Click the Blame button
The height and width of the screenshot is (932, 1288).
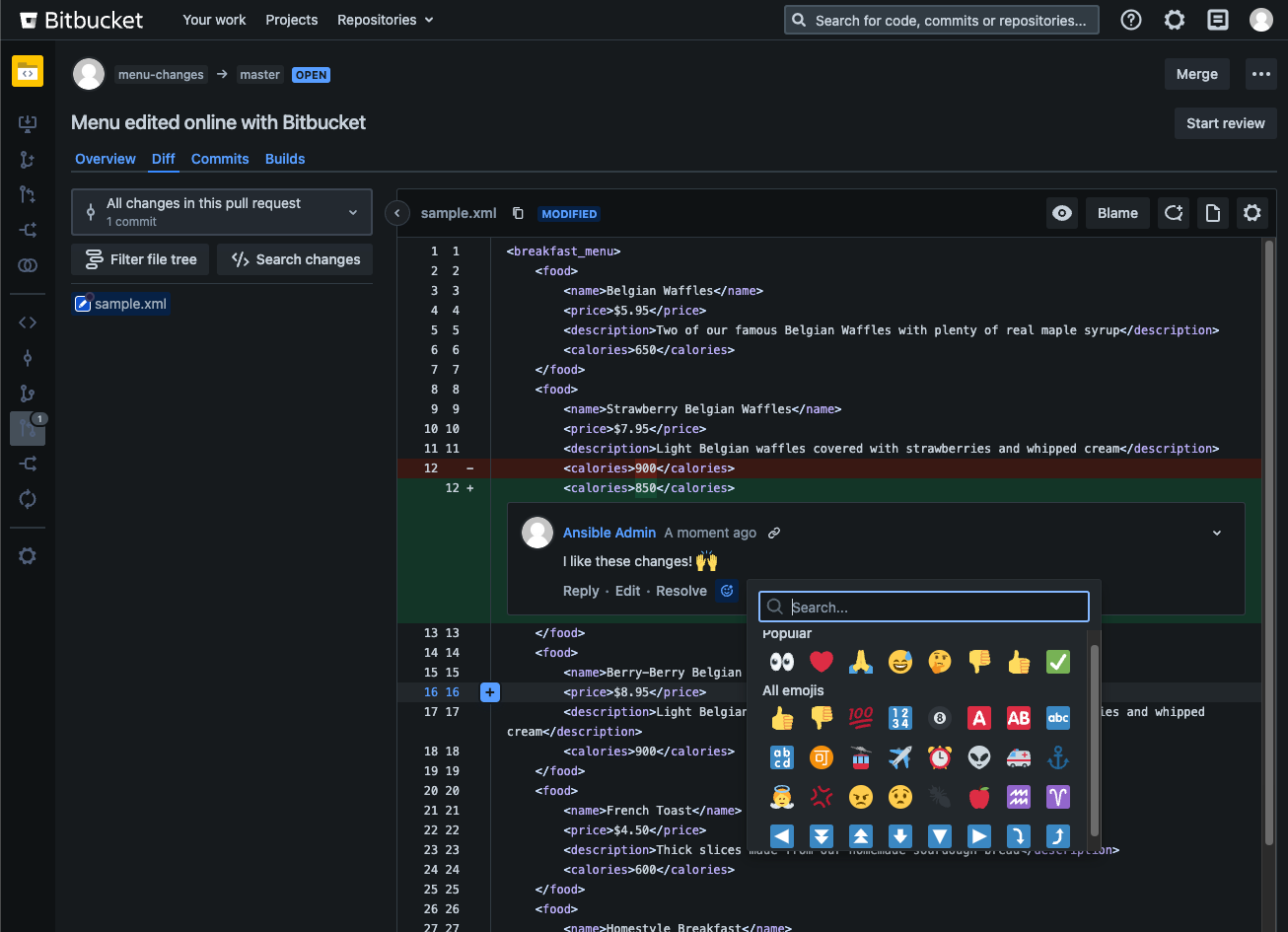point(1117,213)
